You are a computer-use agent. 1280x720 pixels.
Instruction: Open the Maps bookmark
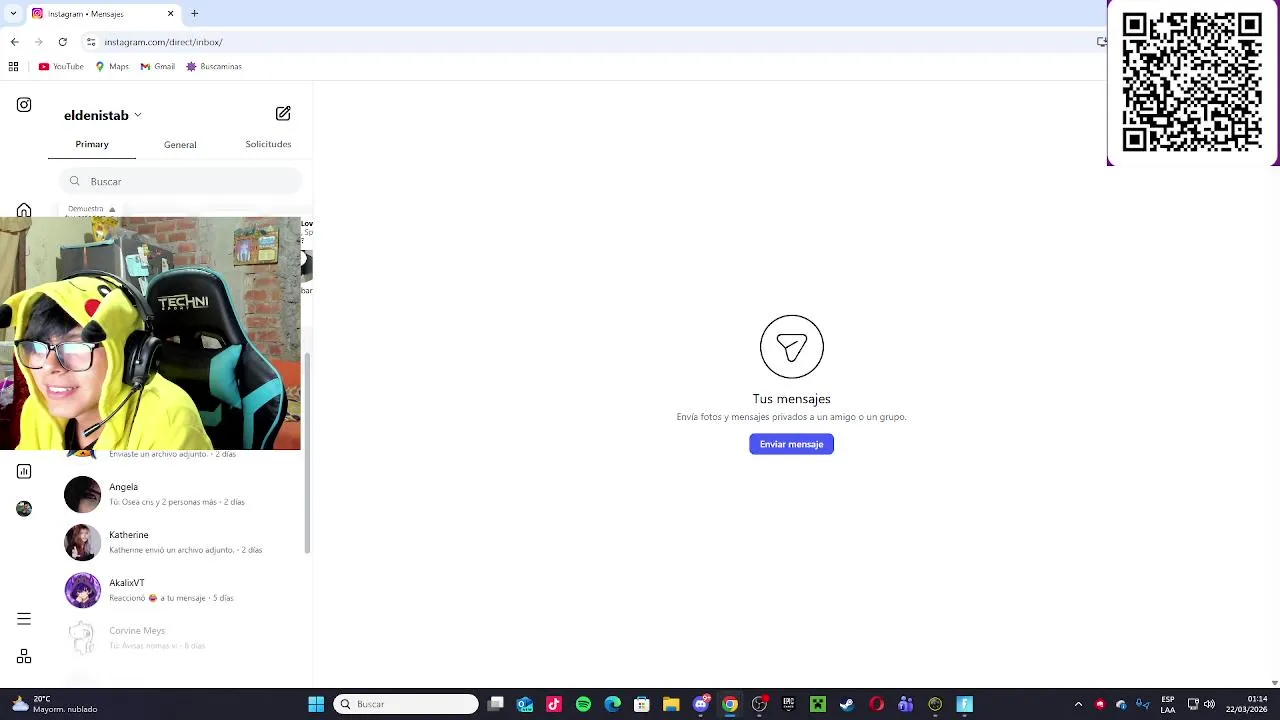[x=112, y=66]
